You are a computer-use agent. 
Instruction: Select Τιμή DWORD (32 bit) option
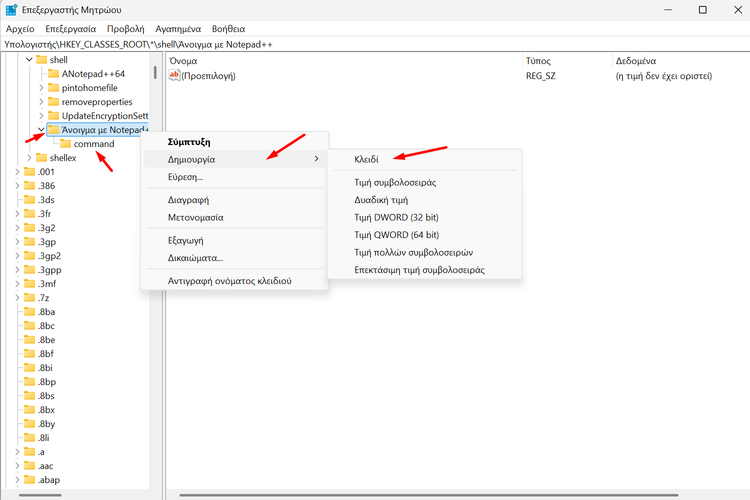tap(396, 217)
